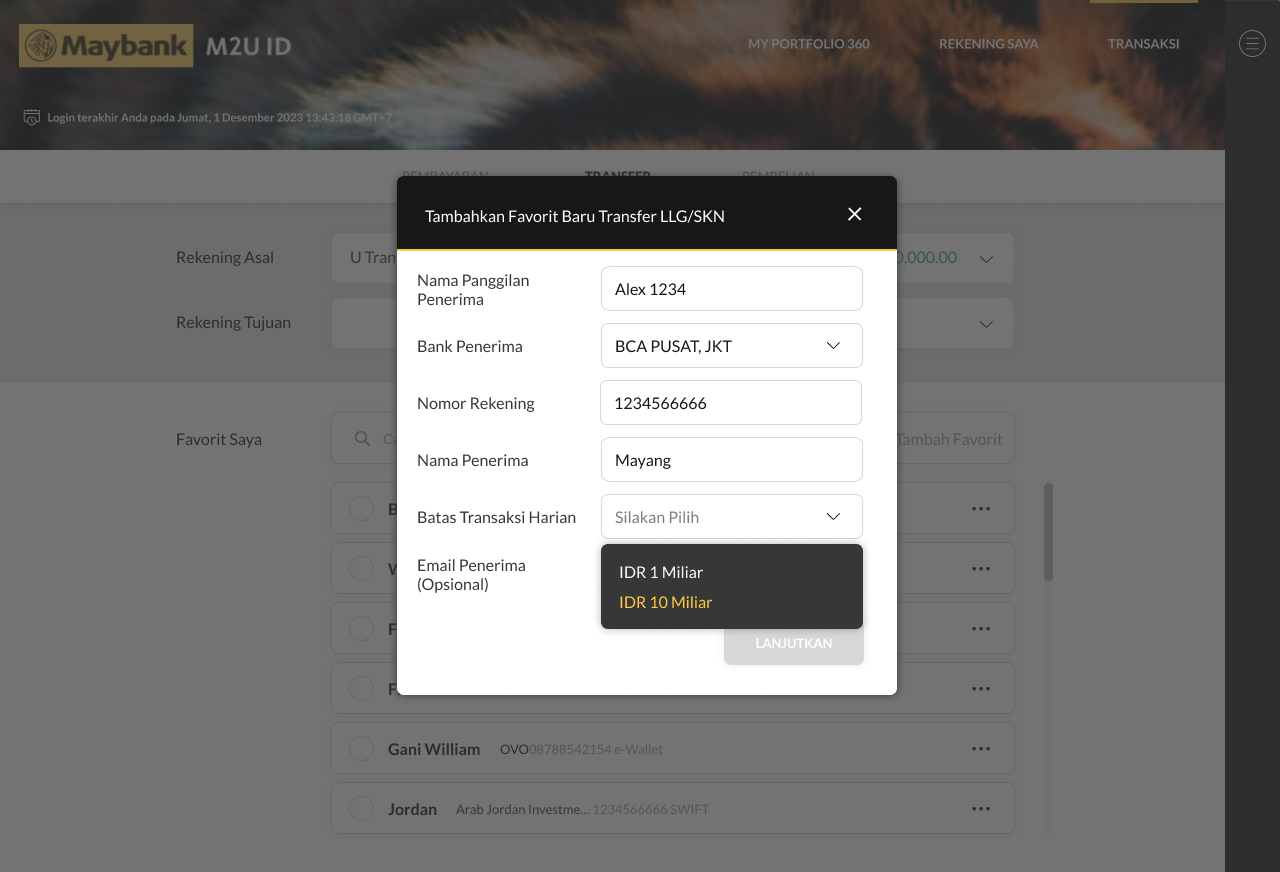Click Nomor Rekening input field
This screenshot has width=1280, height=872.
(x=731, y=403)
